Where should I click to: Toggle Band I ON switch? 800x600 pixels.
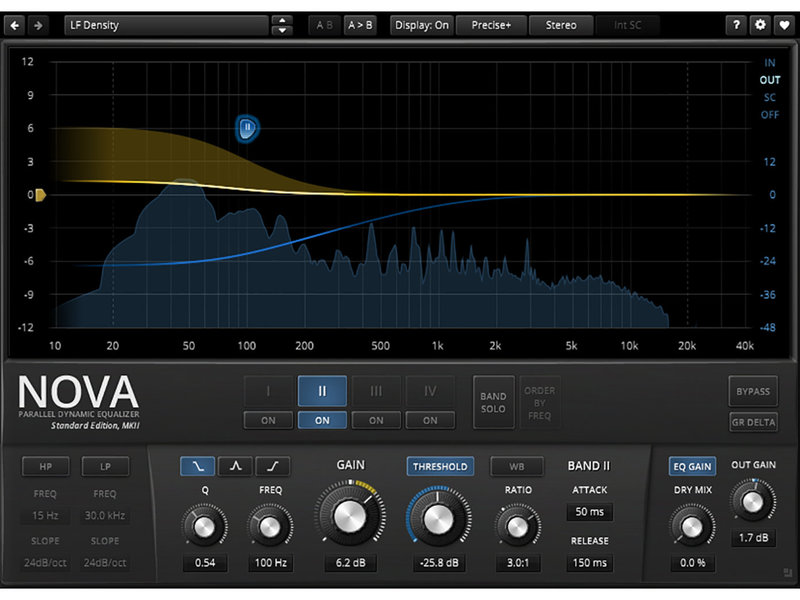[268, 420]
